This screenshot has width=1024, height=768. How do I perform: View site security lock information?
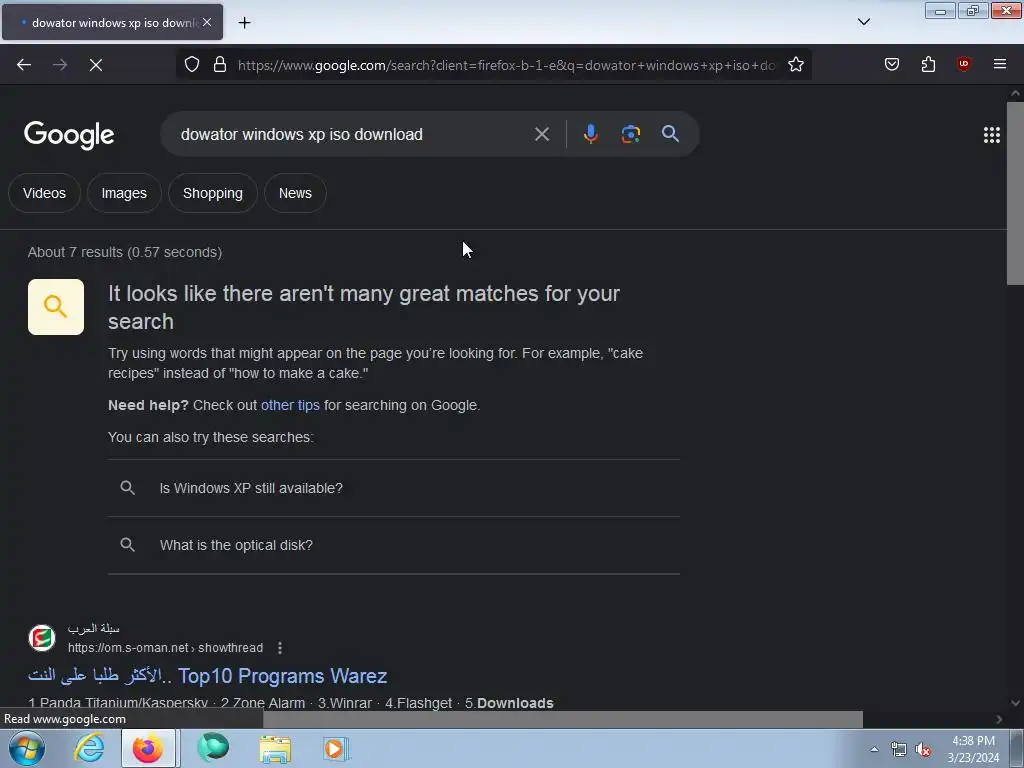[220, 65]
